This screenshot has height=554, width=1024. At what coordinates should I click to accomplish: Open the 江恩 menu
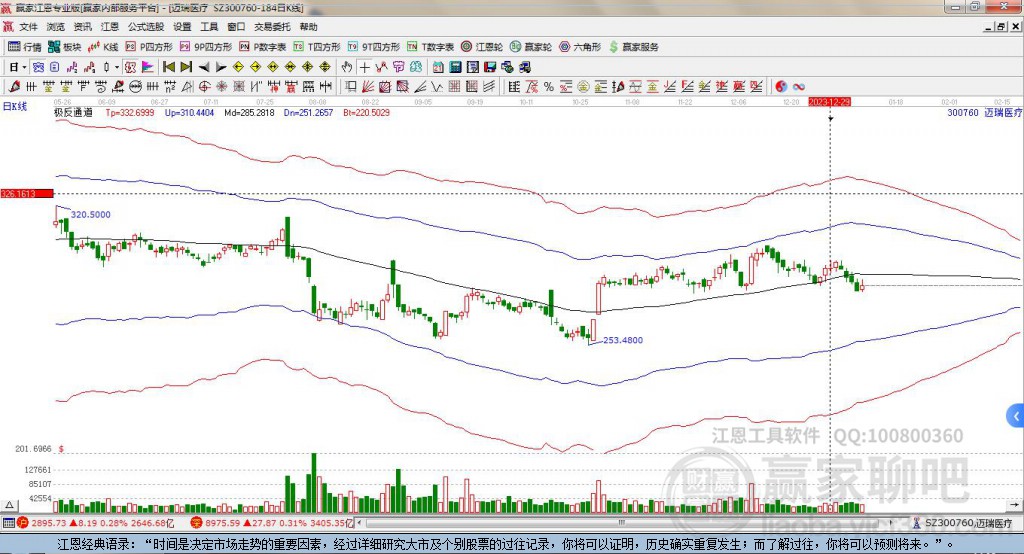coord(110,27)
